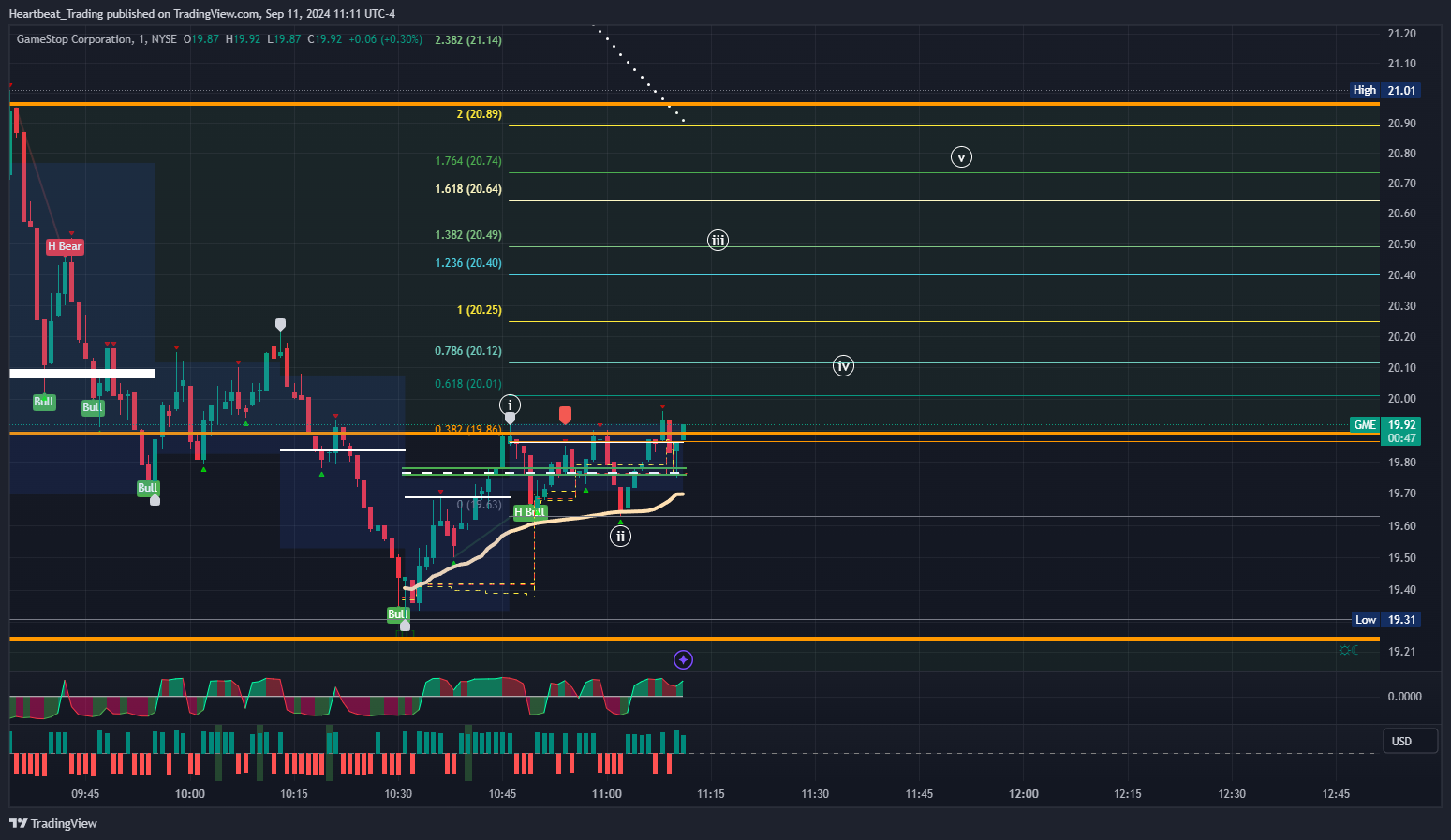This screenshot has width=1451, height=840.
Task: Click 20.00 on the price axis
Action: click(x=1401, y=399)
